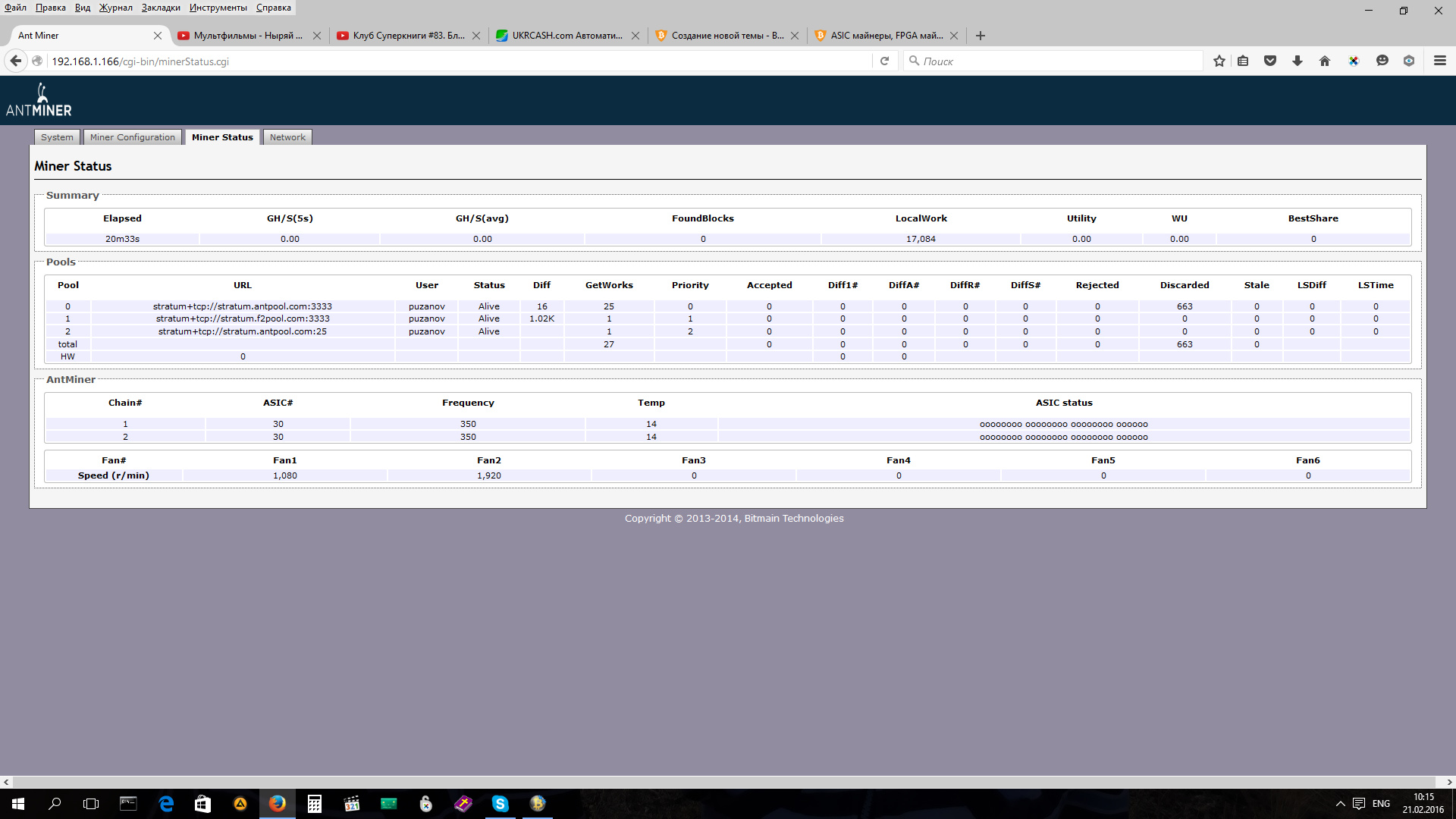Launch Skype from the taskbar
Screen dimensions: 1456x819
500,804
